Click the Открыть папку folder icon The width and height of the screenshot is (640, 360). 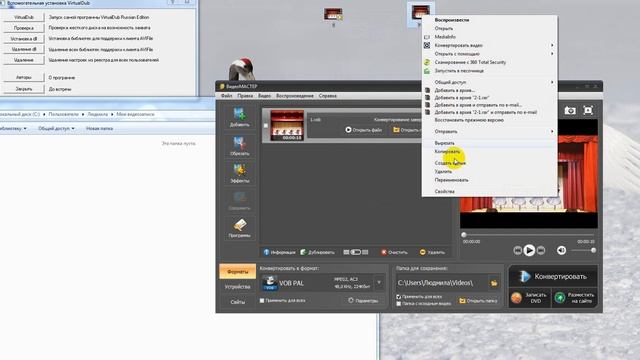[462, 301]
